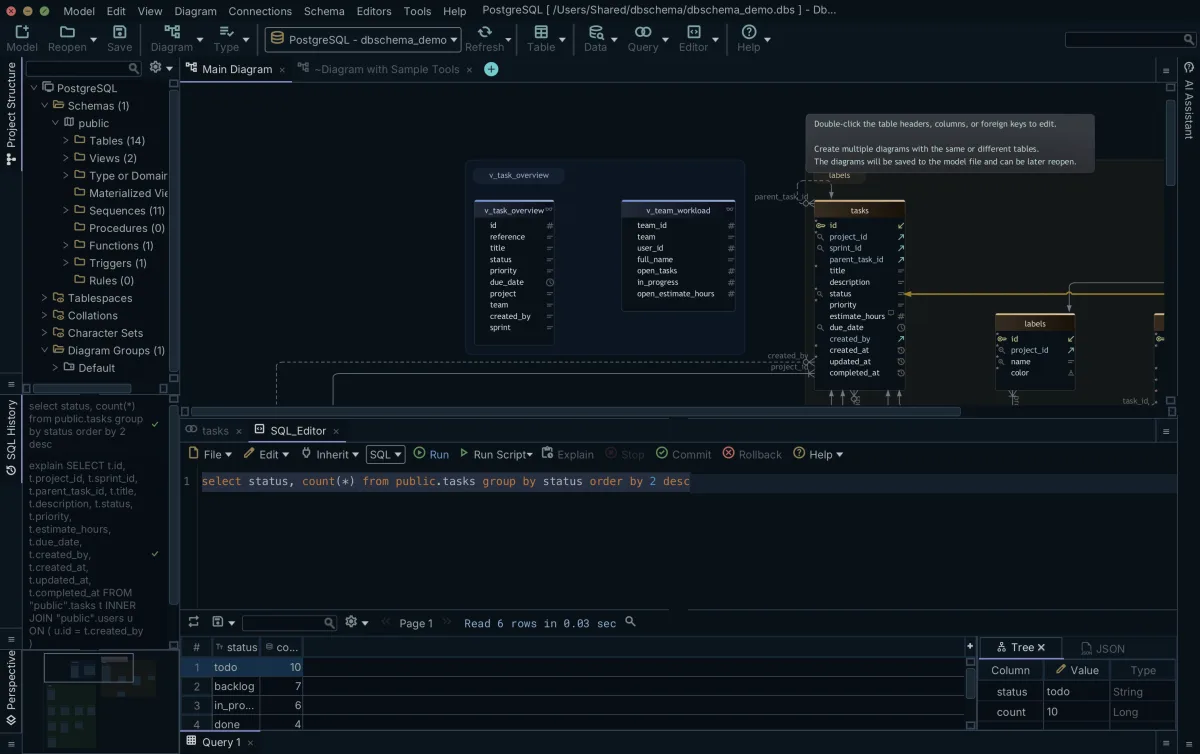The width and height of the screenshot is (1200, 754).
Task: Click the result pane swap arrows icon
Action: click(x=193, y=622)
